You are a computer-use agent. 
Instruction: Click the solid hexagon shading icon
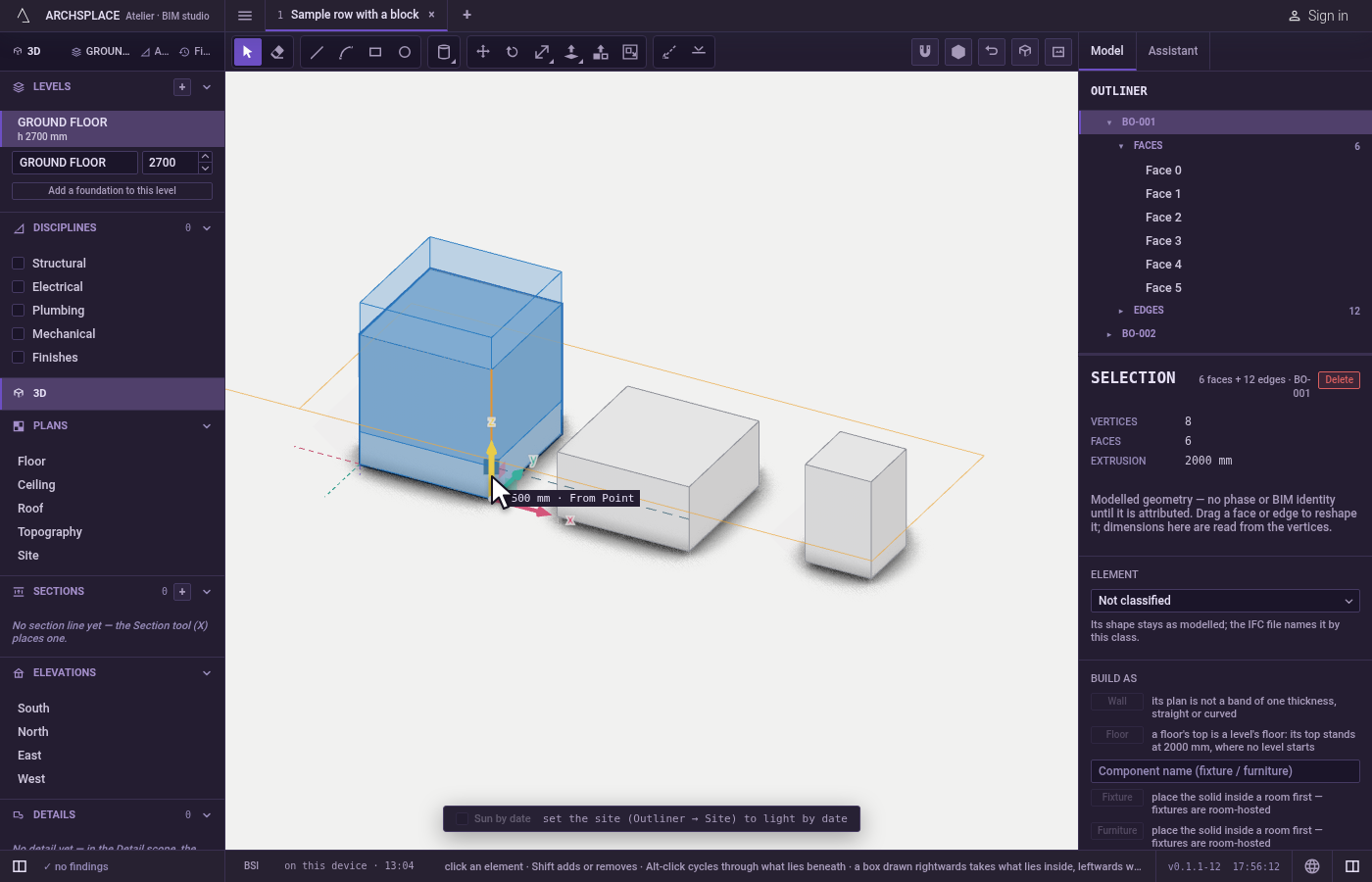point(958,52)
